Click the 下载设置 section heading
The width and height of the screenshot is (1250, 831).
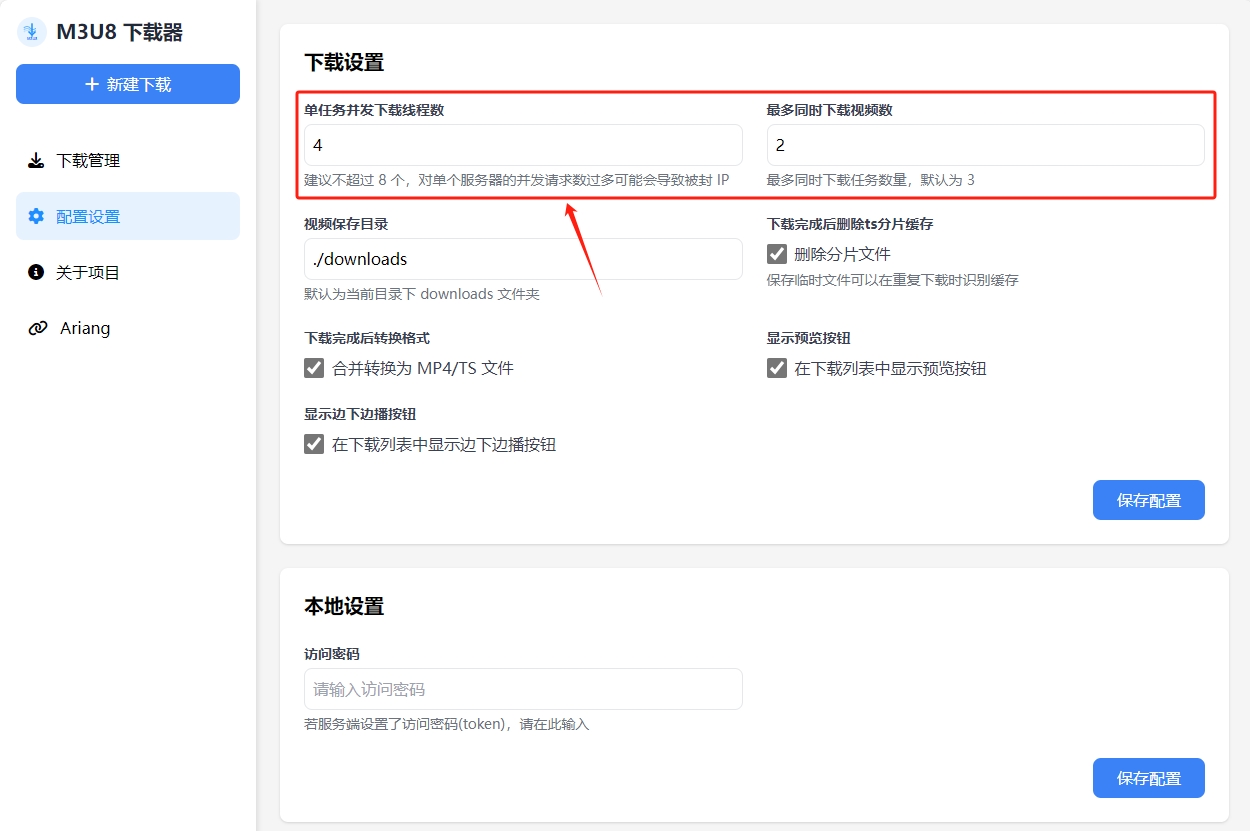[x=344, y=62]
